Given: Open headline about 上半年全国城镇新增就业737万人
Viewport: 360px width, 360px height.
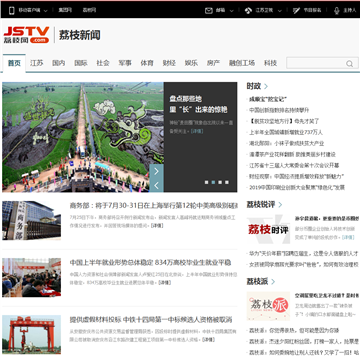Looking at the screenshot, I should click(286, 132).
